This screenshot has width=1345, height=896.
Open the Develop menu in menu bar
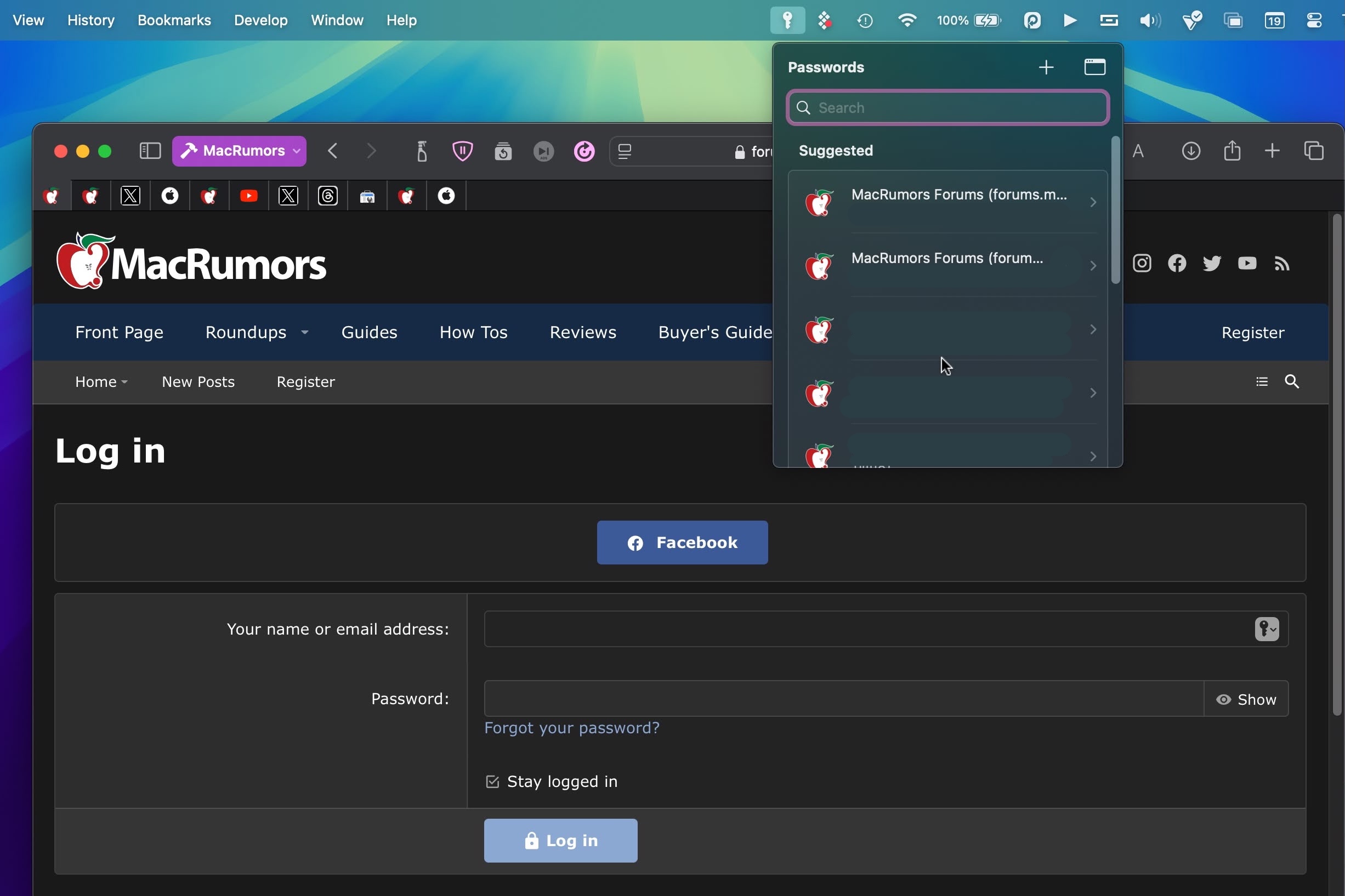(x=260, y=19)
